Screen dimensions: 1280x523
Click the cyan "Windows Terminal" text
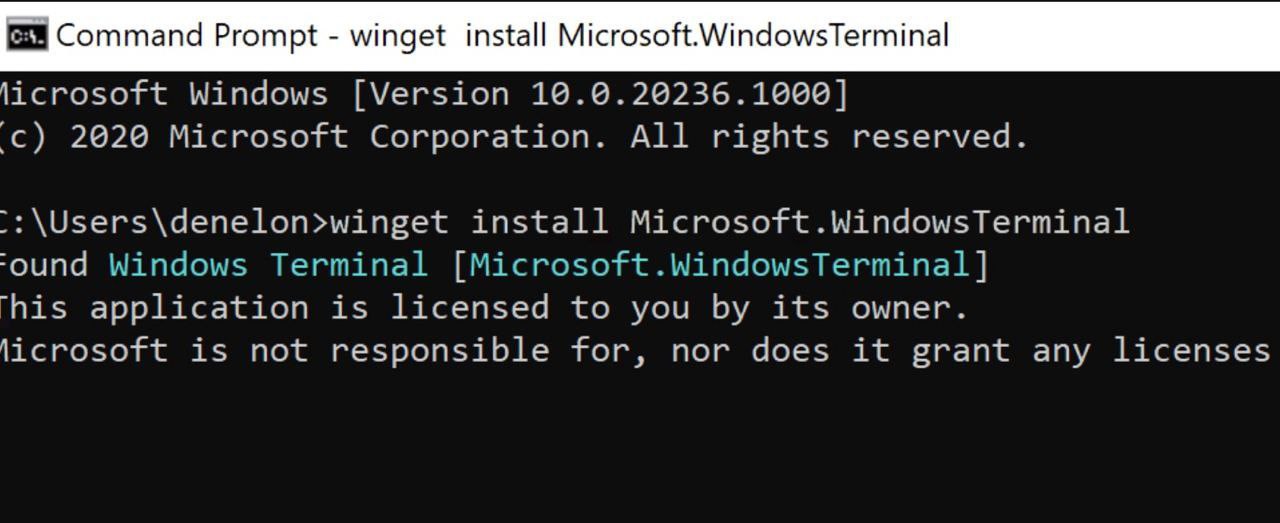pyautogui.click(x=268, y=265)
